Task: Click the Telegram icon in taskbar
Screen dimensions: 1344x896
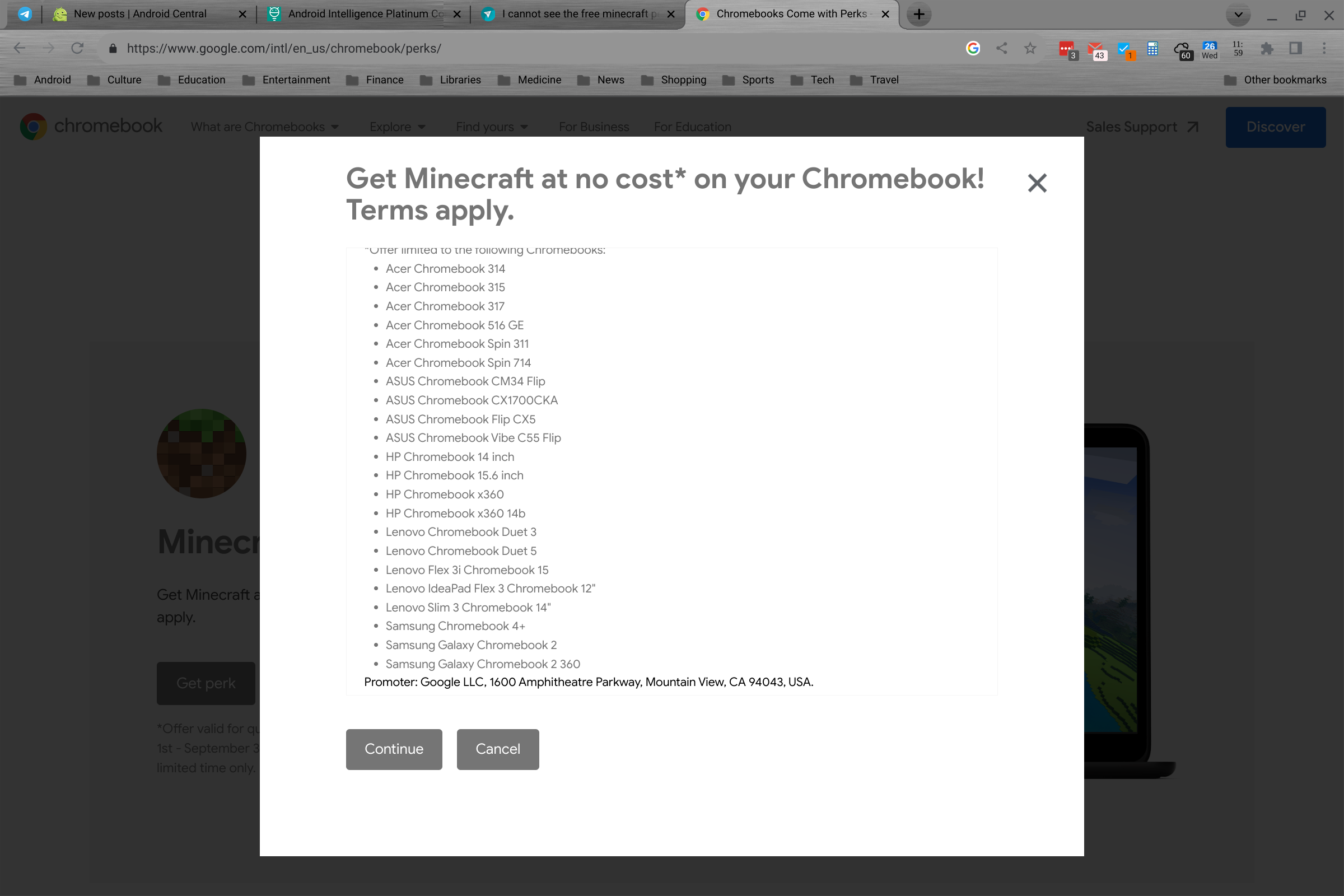Action: (x=22, y=14)
